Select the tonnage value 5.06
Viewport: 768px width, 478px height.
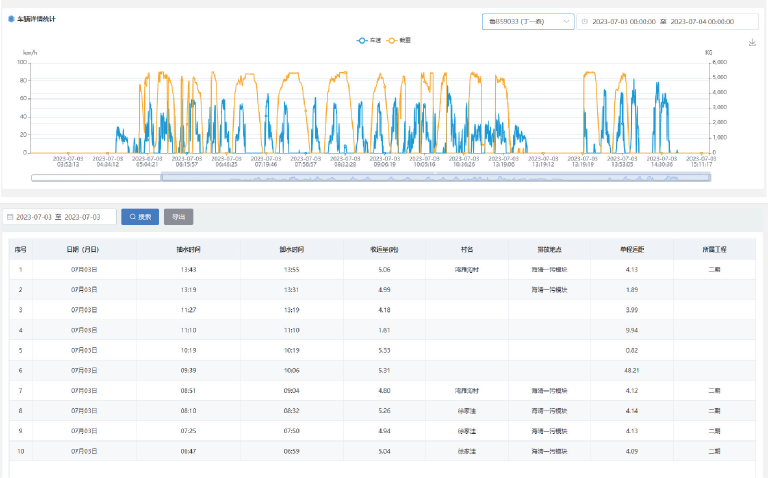click(x=384, y=269)
